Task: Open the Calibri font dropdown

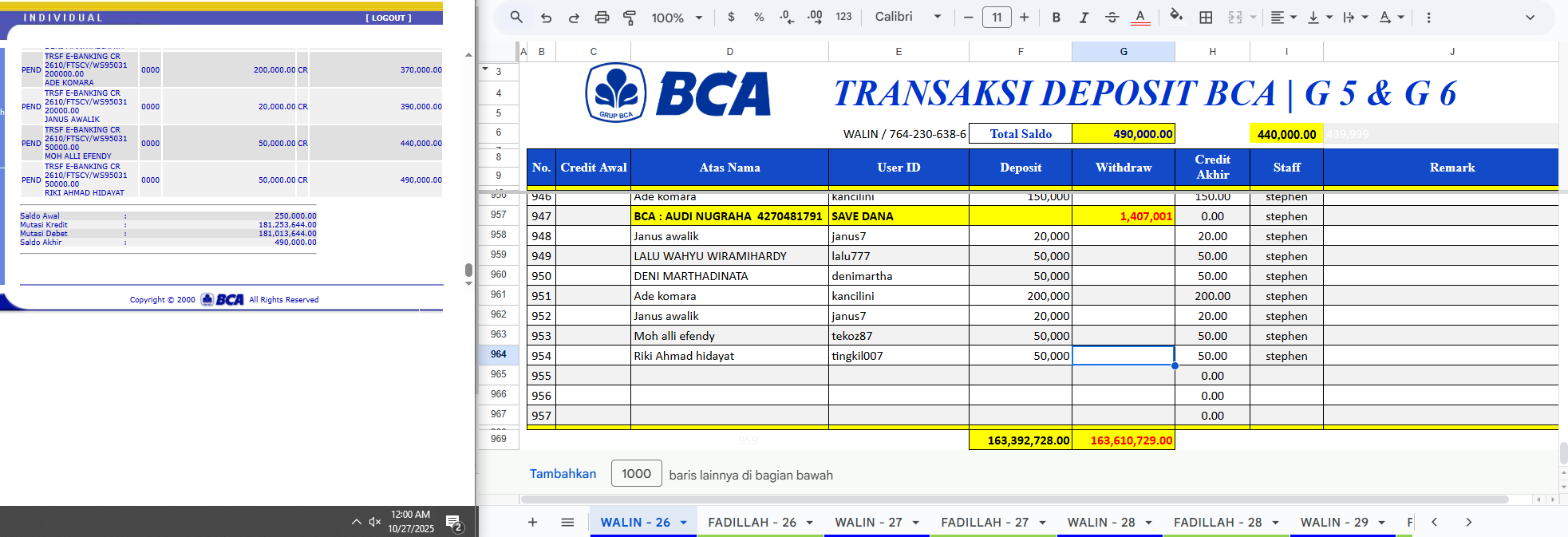Action: 908,17
